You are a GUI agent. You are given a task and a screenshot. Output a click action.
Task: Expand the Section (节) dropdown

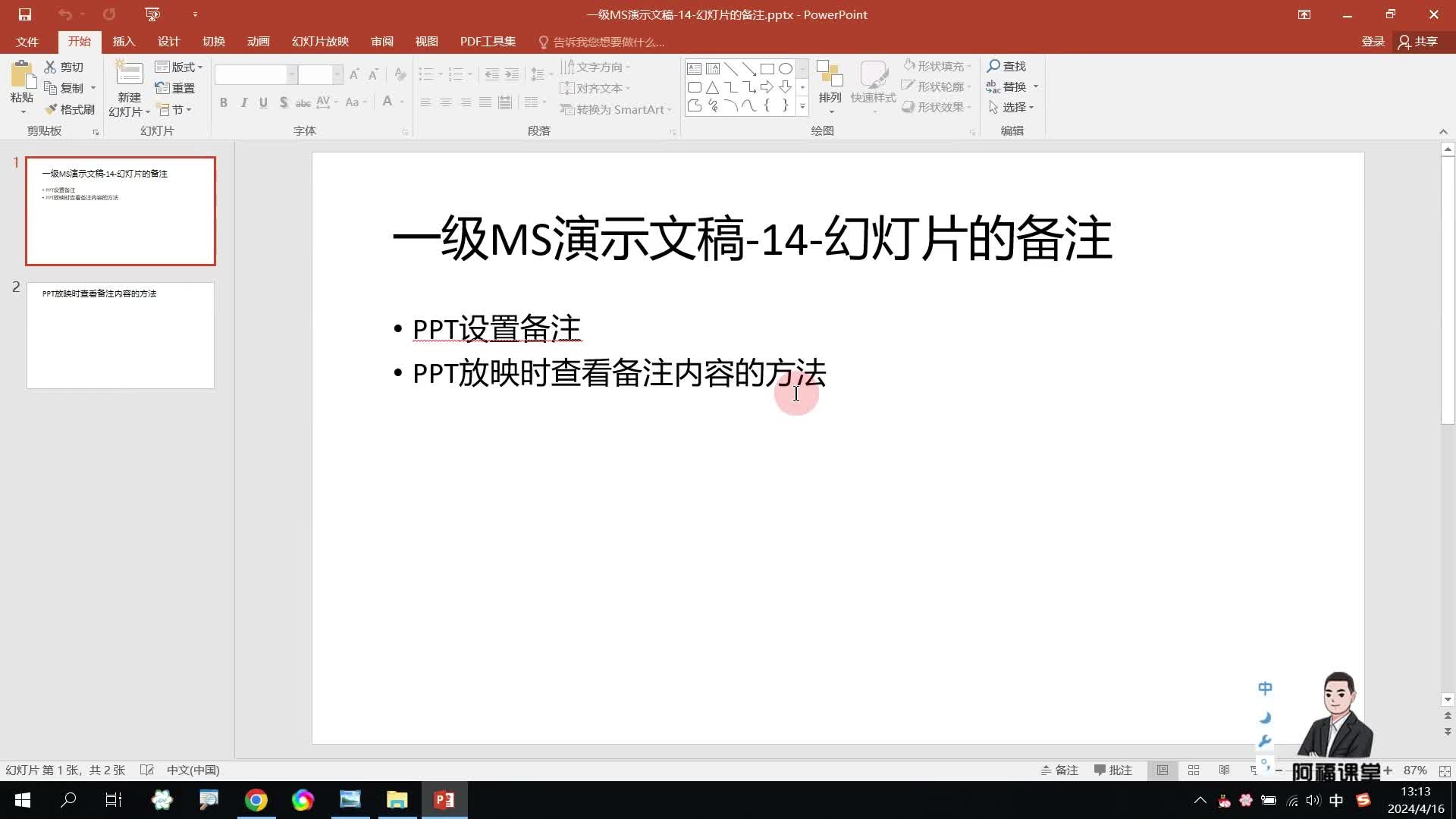click(174, 109)
